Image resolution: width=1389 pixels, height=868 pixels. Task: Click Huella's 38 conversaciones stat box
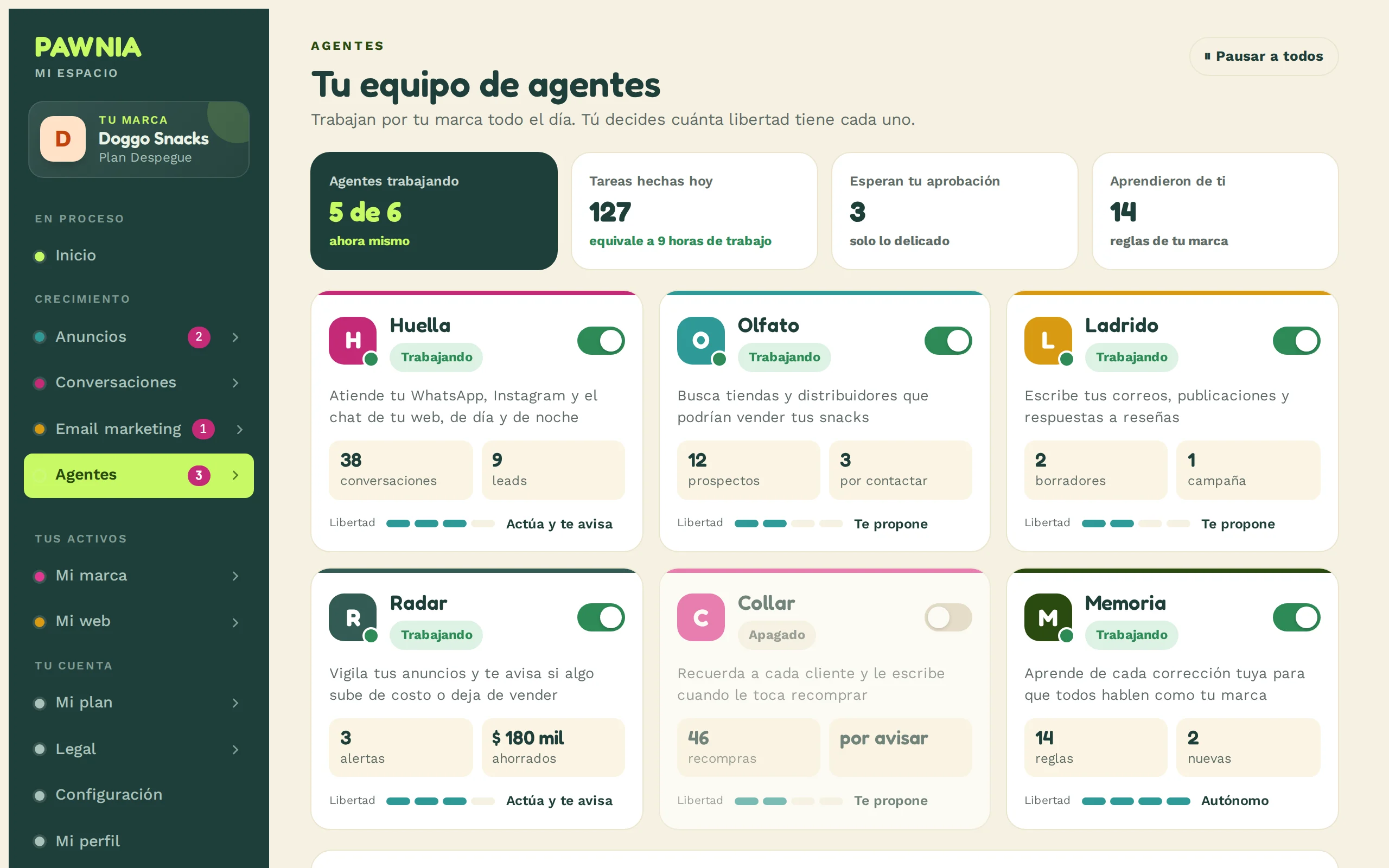(400, 470)
